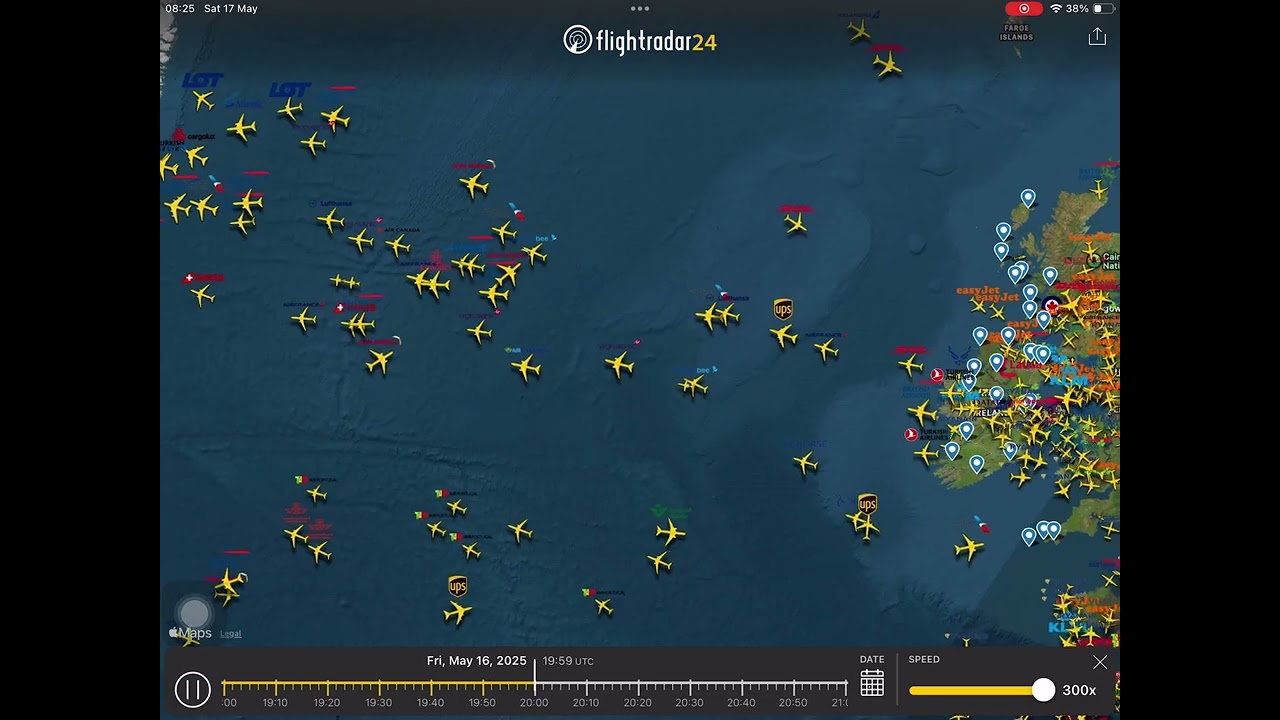
Task: Jump to the 19:20 timeline mark
Action: coord(327,702)
